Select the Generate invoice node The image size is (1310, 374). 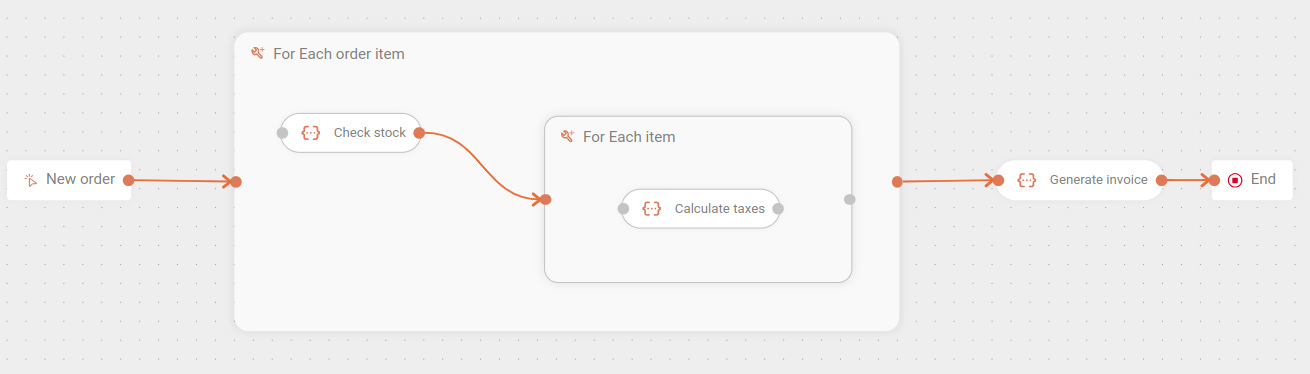pos(1081,180)
